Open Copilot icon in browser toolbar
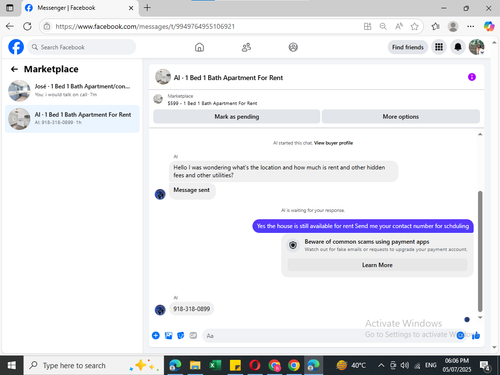Screen dimensions: 500x375 489,26
